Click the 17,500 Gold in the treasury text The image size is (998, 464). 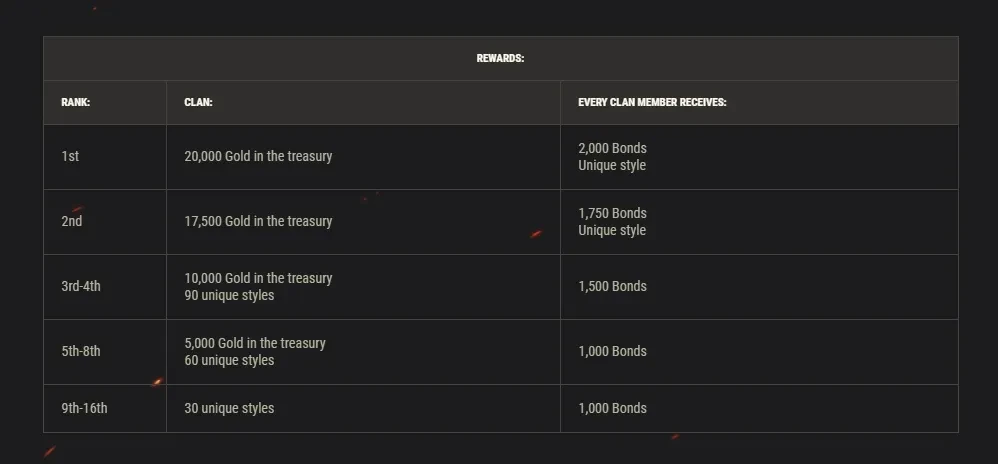[258, 221]
